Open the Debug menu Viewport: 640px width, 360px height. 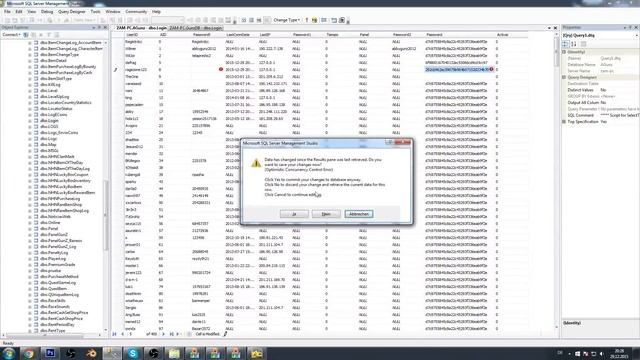tap(47, 12)
